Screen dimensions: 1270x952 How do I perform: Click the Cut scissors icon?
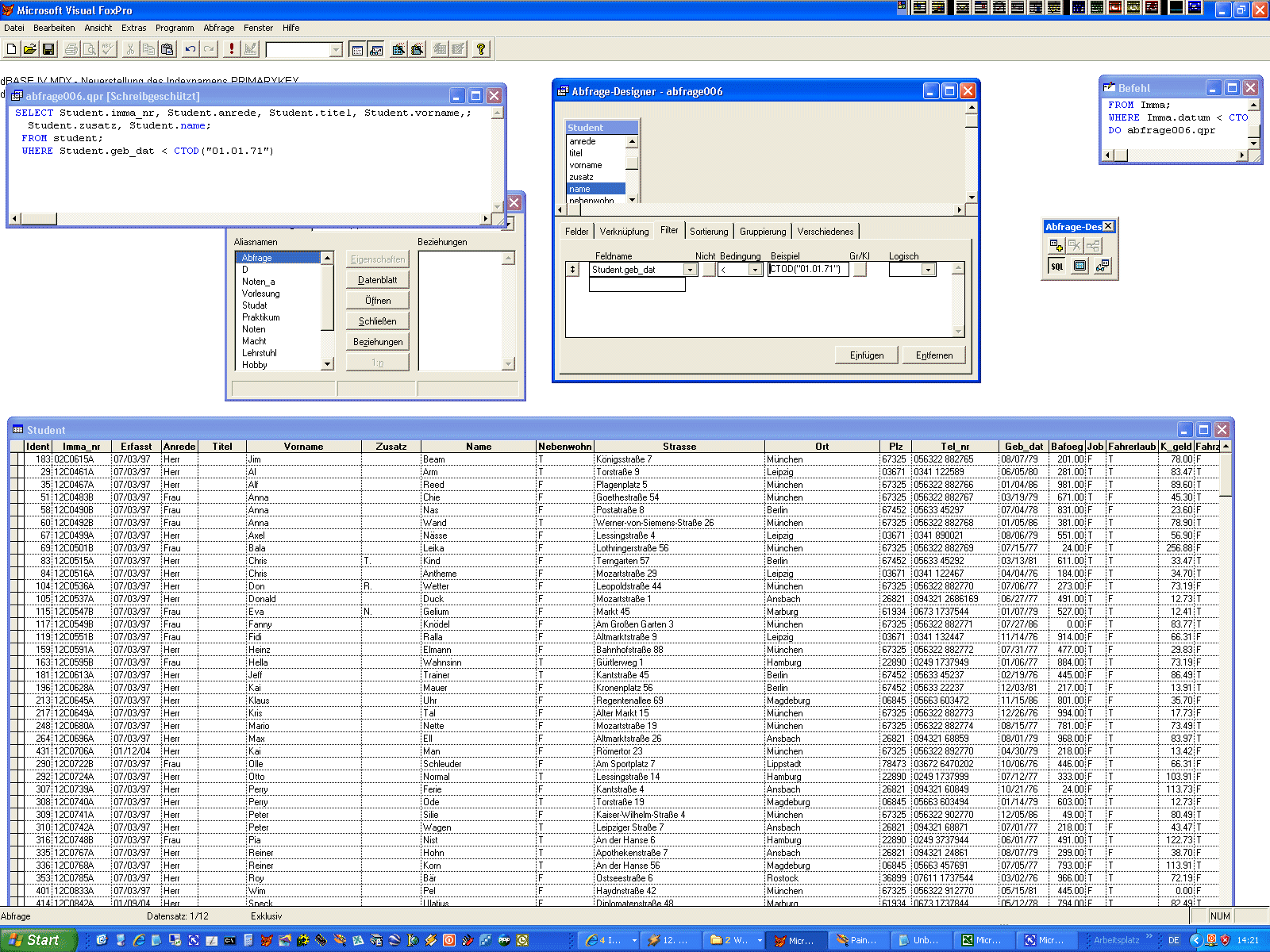130,49
